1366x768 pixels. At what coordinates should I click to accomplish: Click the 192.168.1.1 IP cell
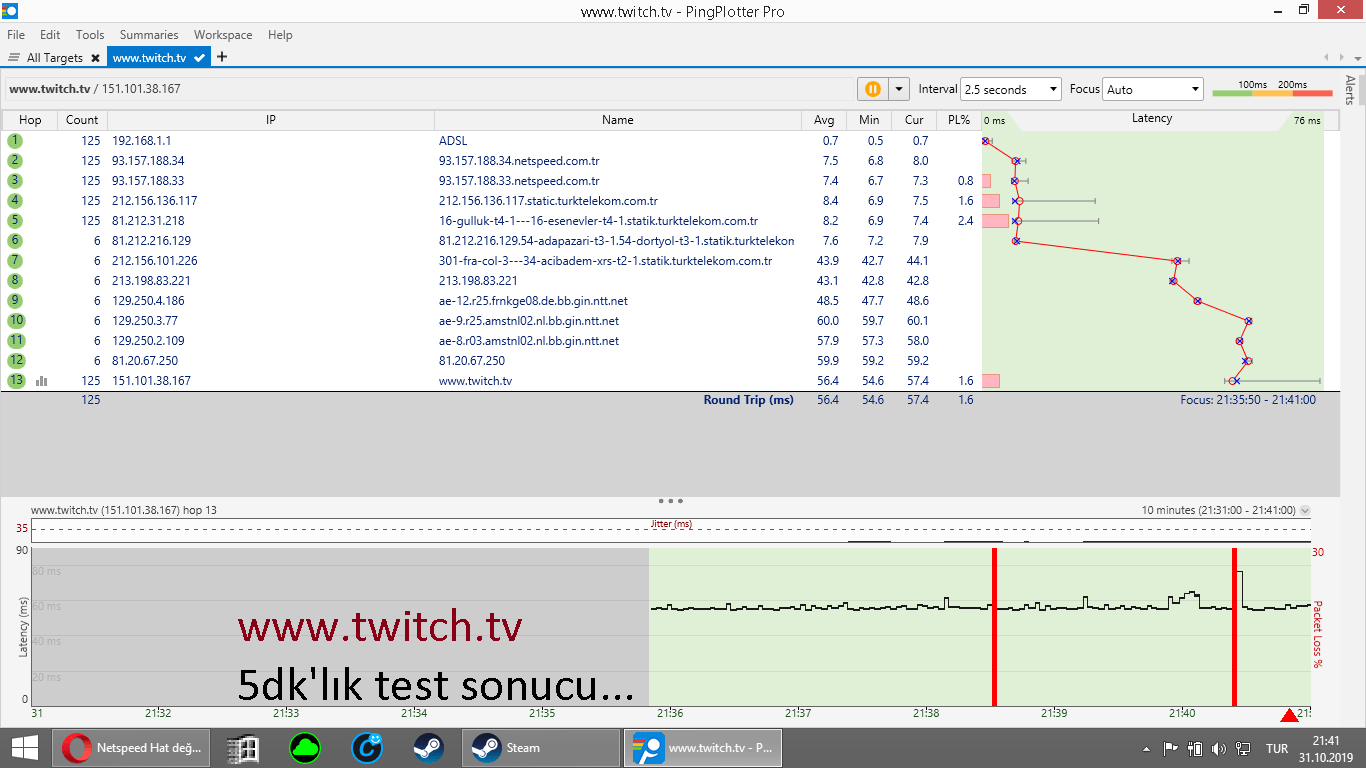[x=141, y=141]
